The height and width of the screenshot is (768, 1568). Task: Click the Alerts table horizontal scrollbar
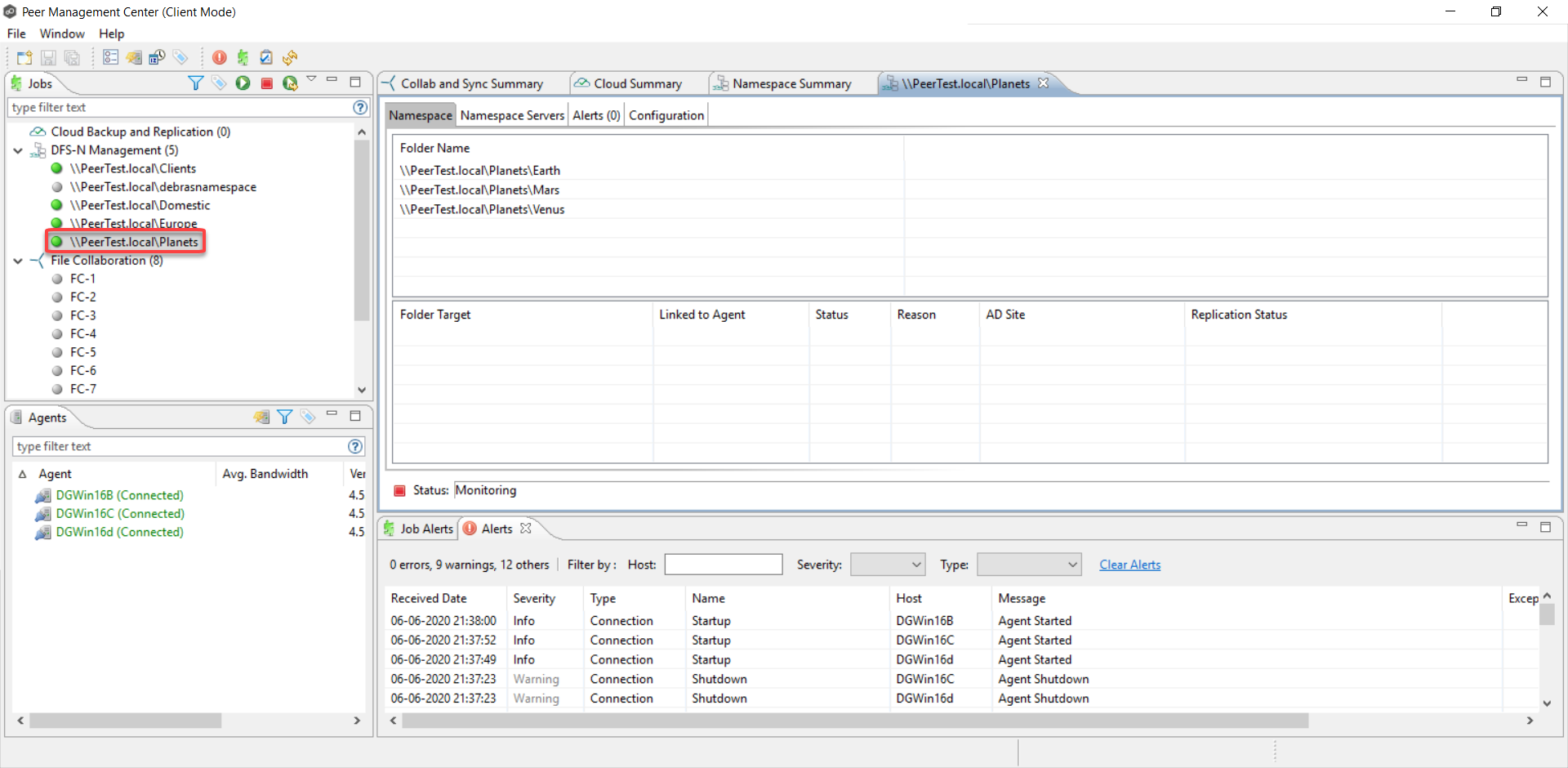(855, 720)
